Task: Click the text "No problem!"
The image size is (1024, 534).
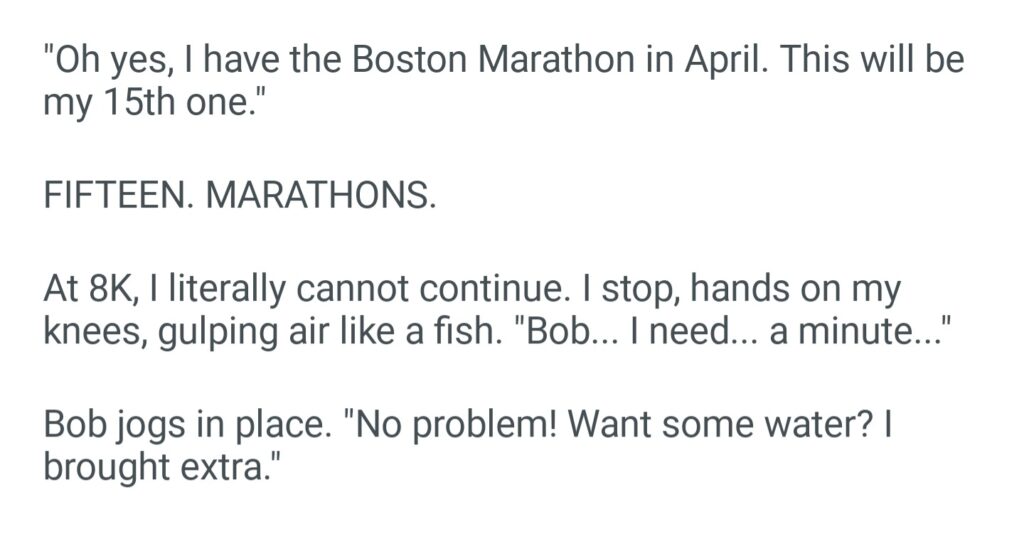Action: click(x=437, y=426)
